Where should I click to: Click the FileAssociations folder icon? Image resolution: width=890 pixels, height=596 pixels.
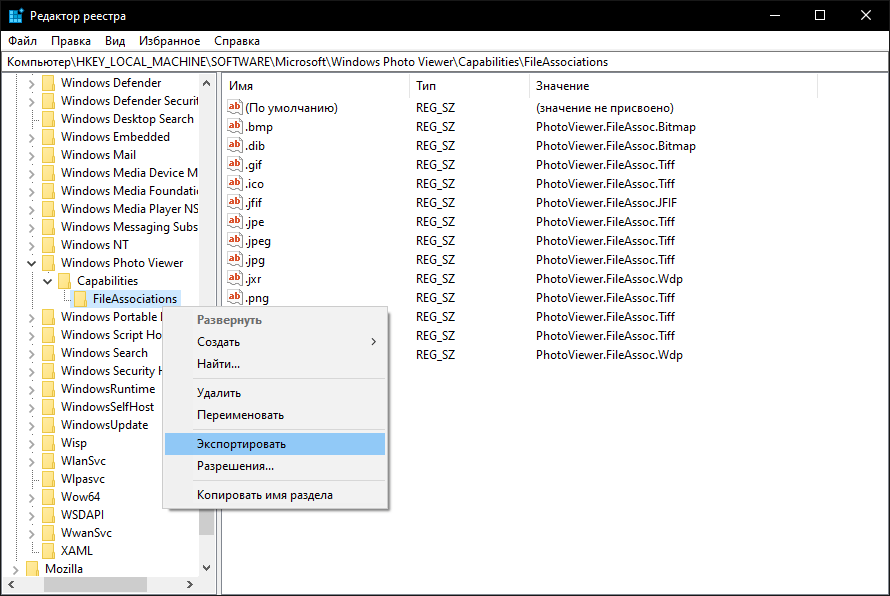pos(81,299)
